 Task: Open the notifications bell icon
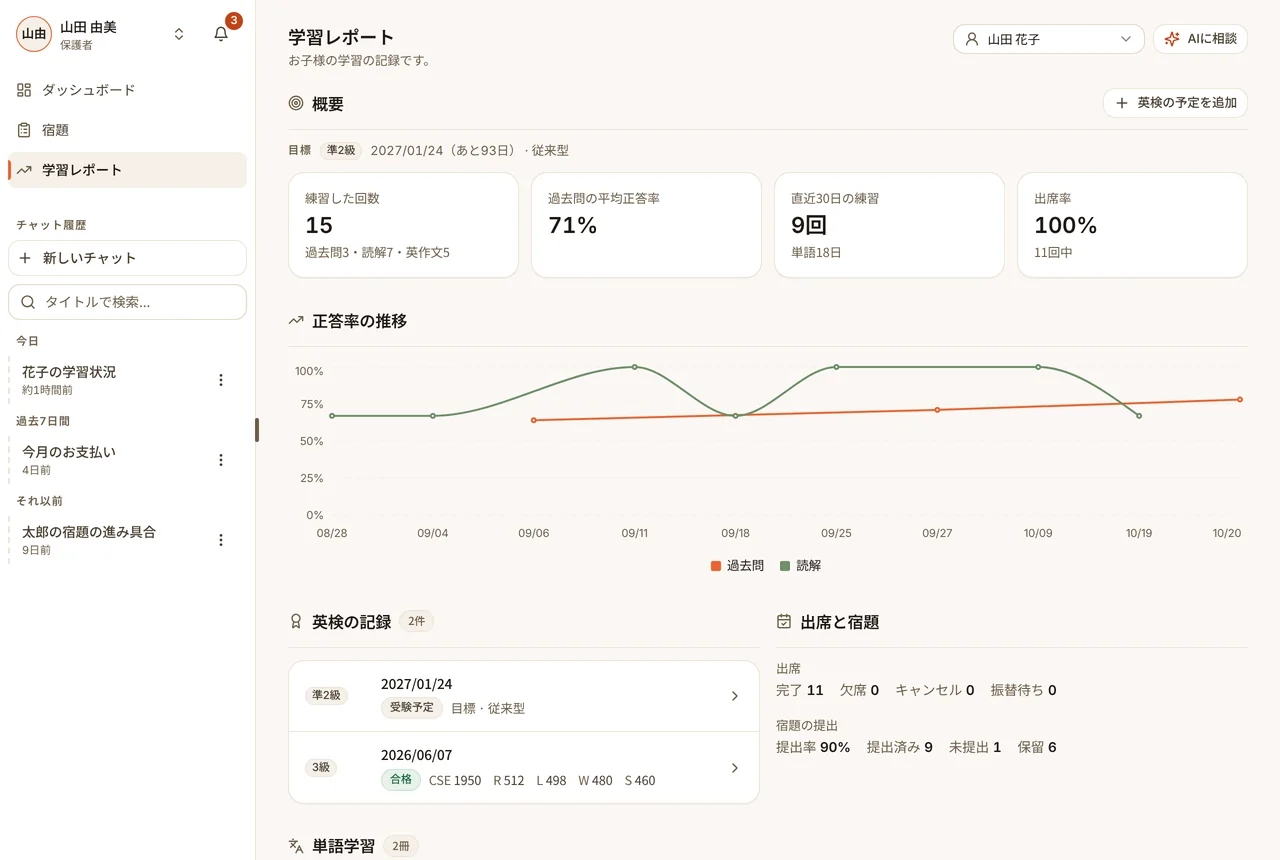click(221, 34)
